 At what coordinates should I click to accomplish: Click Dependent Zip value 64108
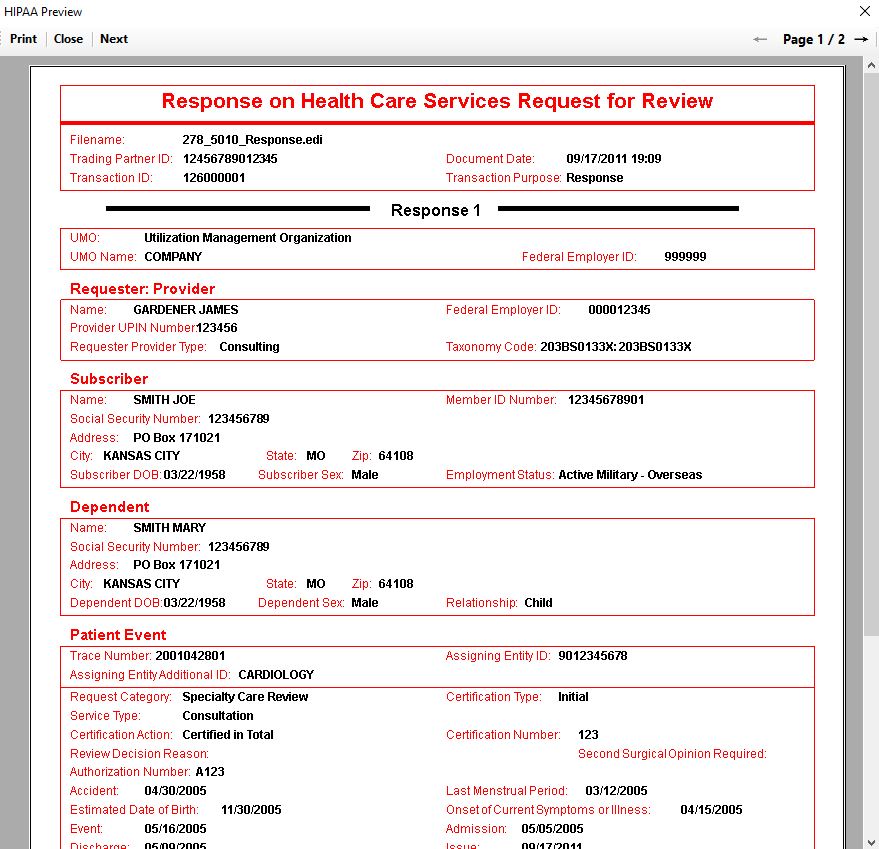tap(396, 584)
